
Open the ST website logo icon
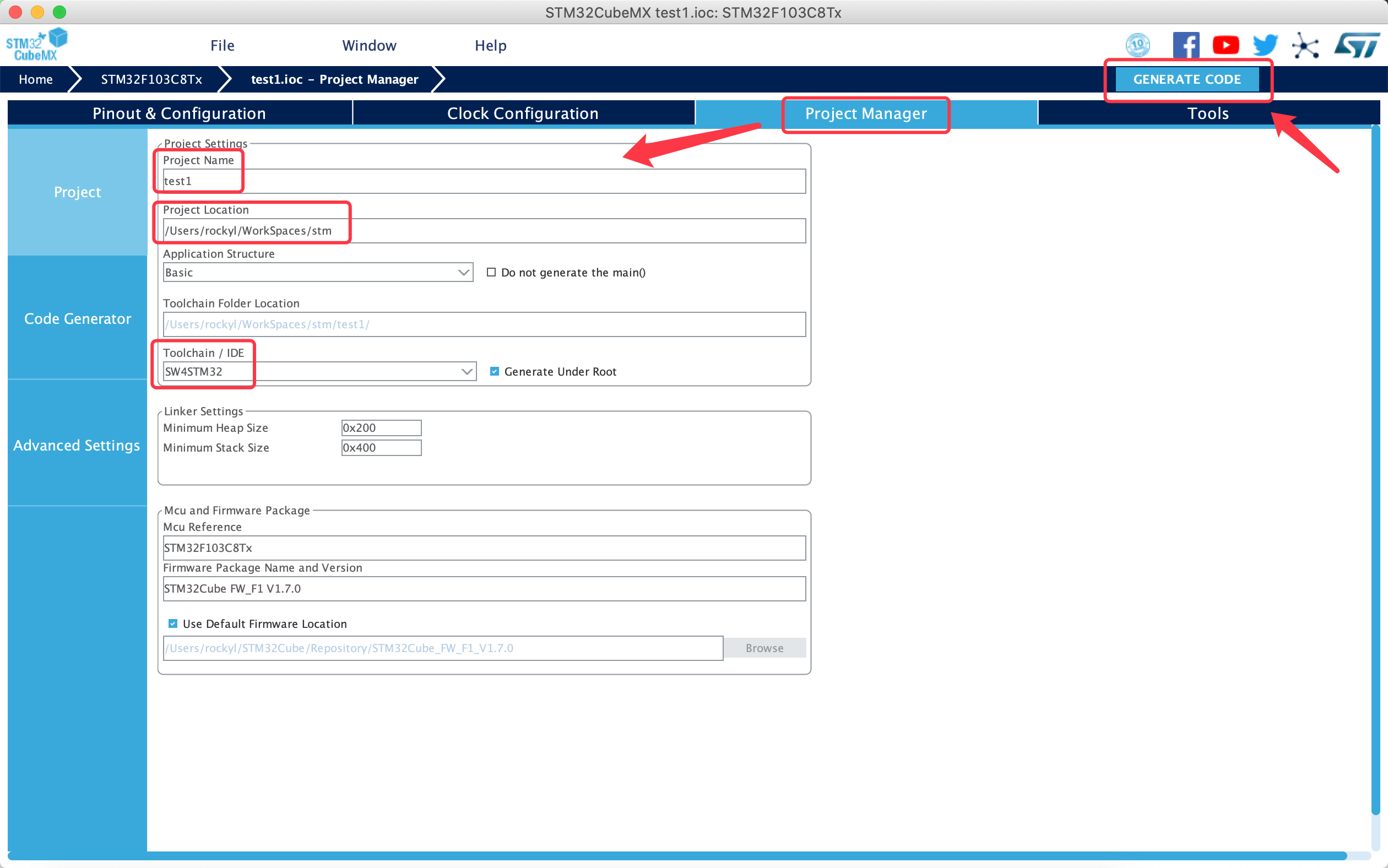(1357, 45)
